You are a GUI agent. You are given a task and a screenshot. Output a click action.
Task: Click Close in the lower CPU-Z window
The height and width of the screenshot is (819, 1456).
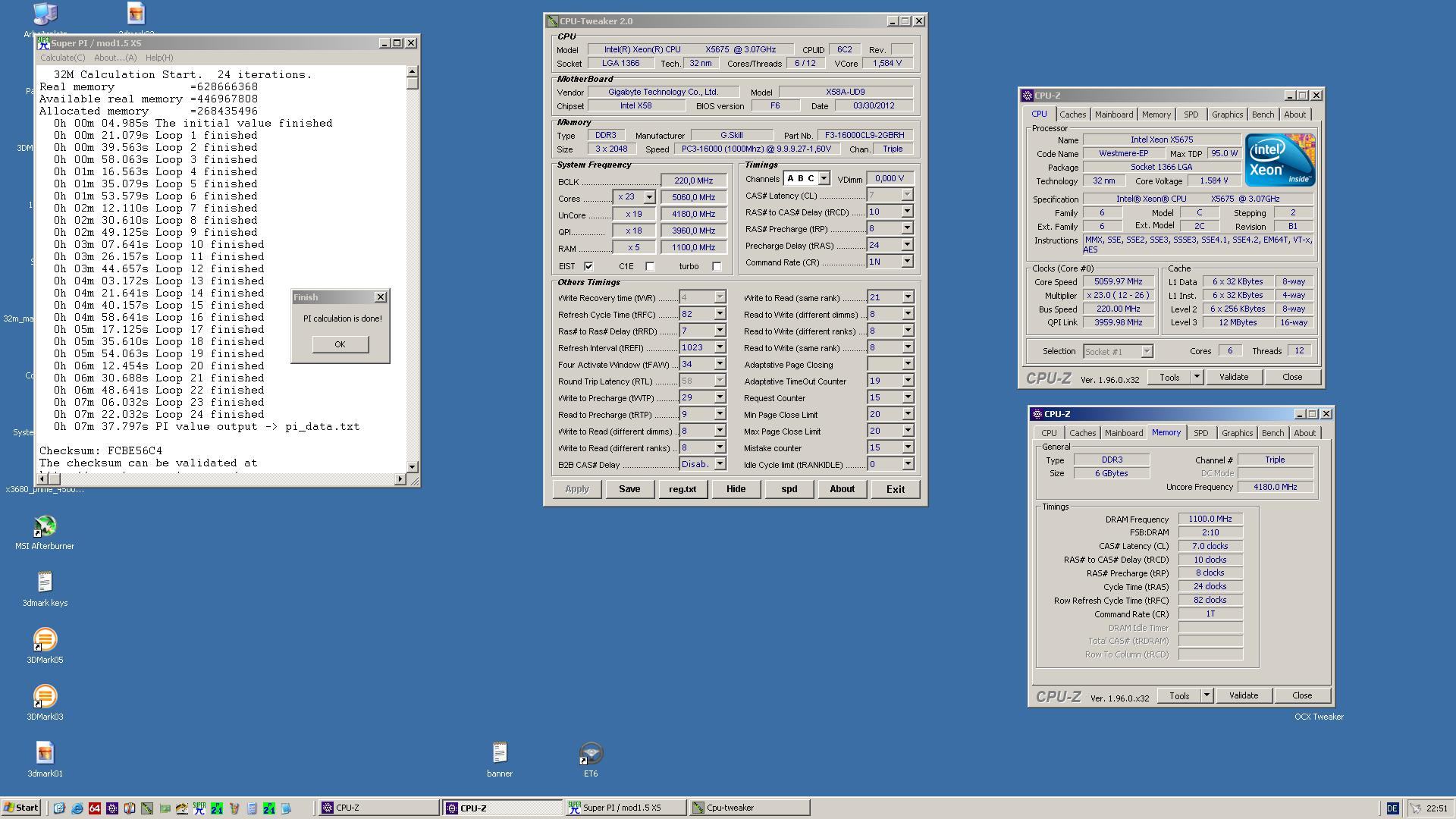[x=1302, y=695]
